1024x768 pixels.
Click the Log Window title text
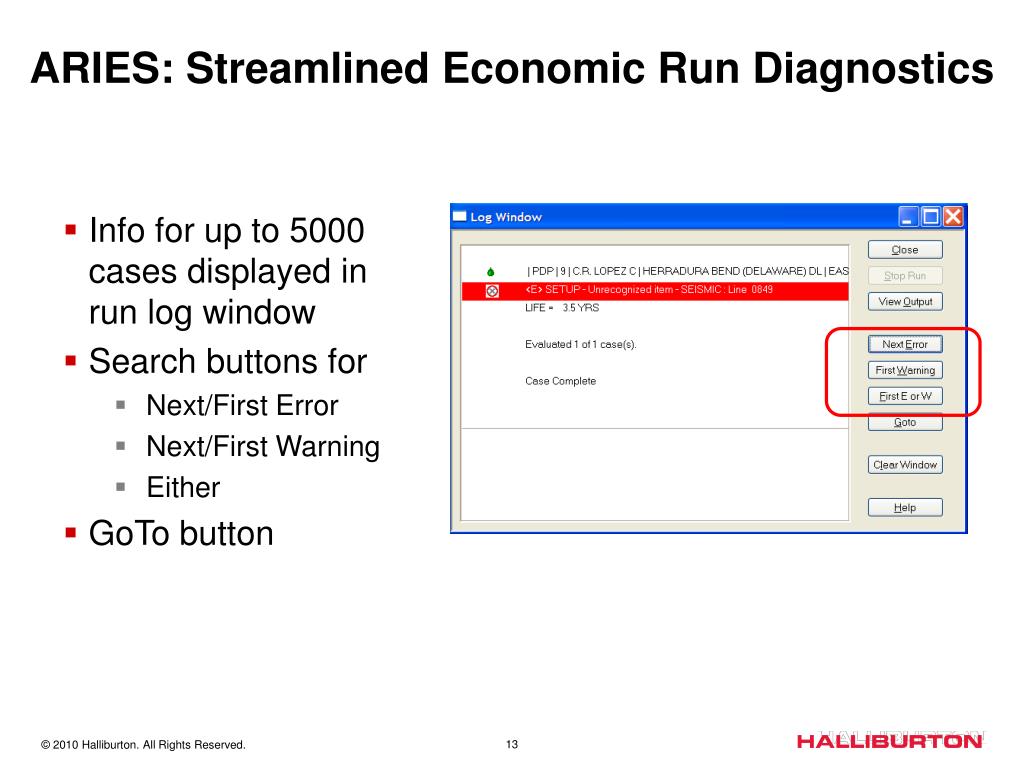tap(506, 217)
